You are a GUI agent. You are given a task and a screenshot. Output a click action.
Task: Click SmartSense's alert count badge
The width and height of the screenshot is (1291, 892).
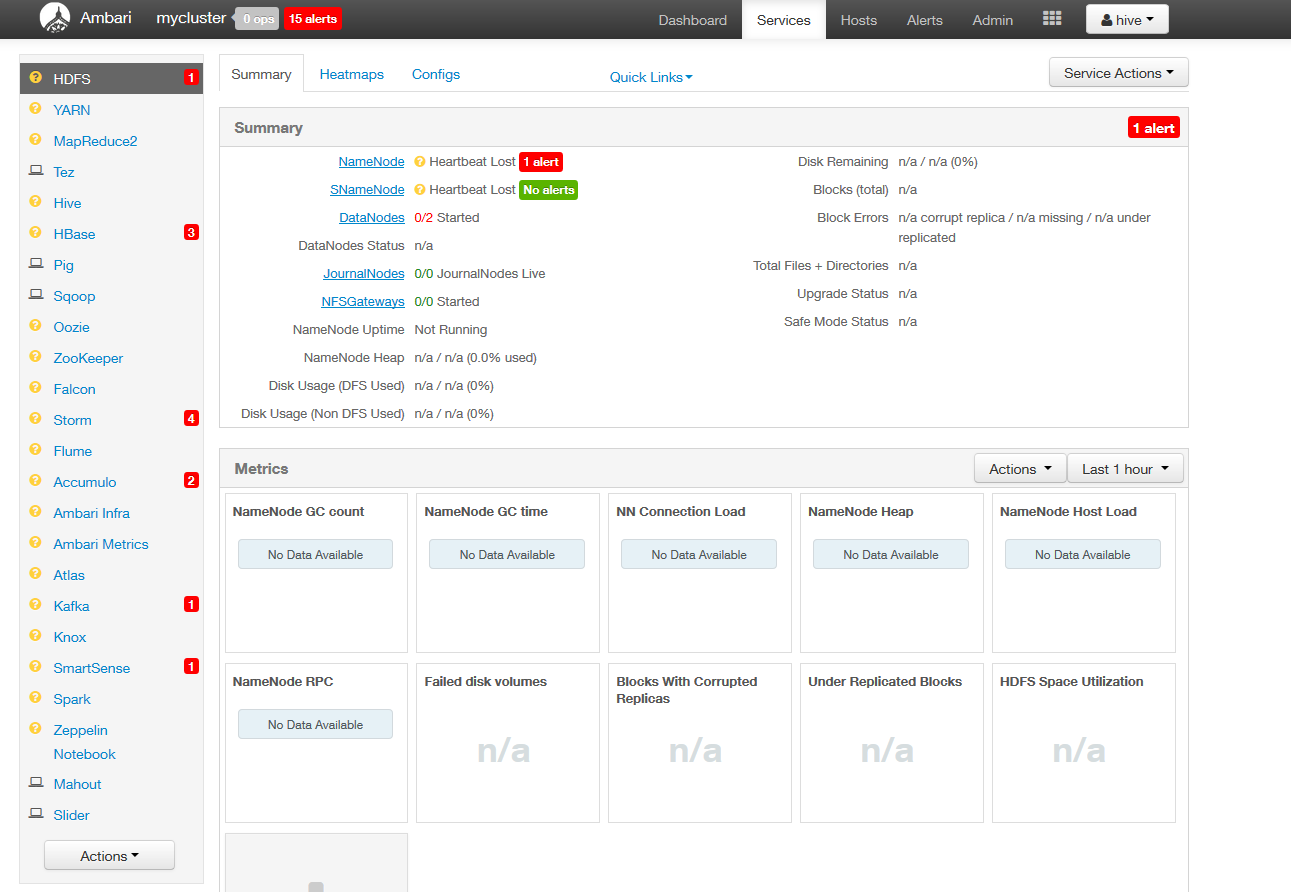pos(190,665)
